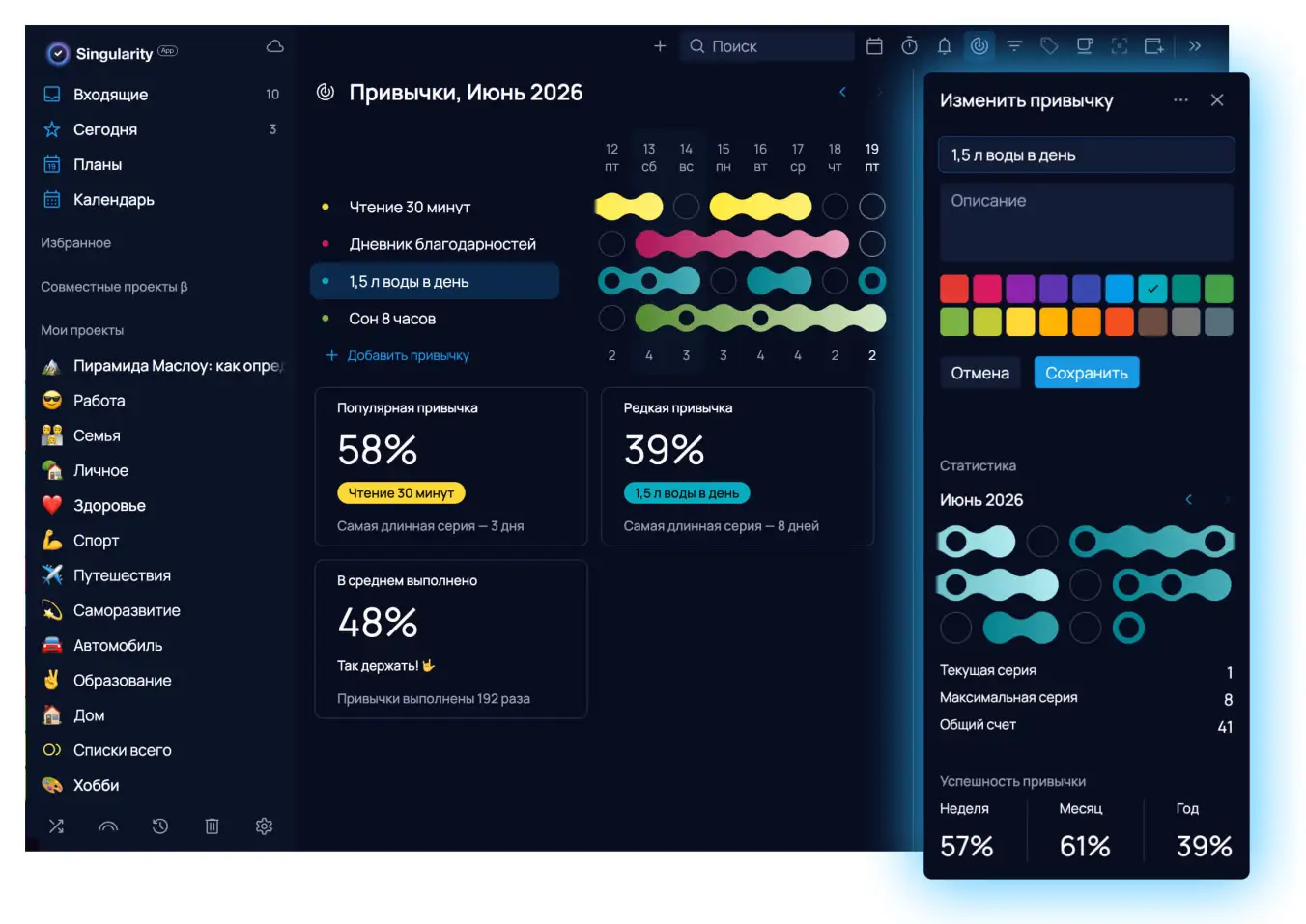
Task: Open the trash icon in sidebar footer
Action: 212,826
